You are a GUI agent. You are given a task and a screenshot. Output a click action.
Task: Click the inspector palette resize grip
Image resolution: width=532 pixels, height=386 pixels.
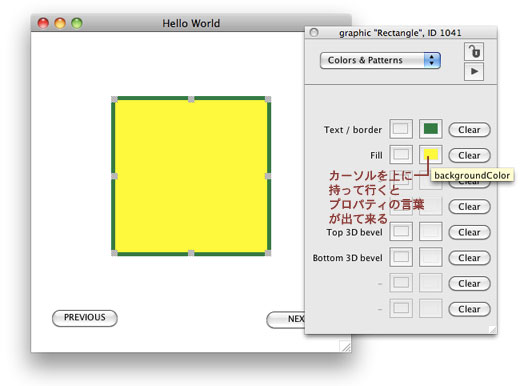tap(492, 329)
